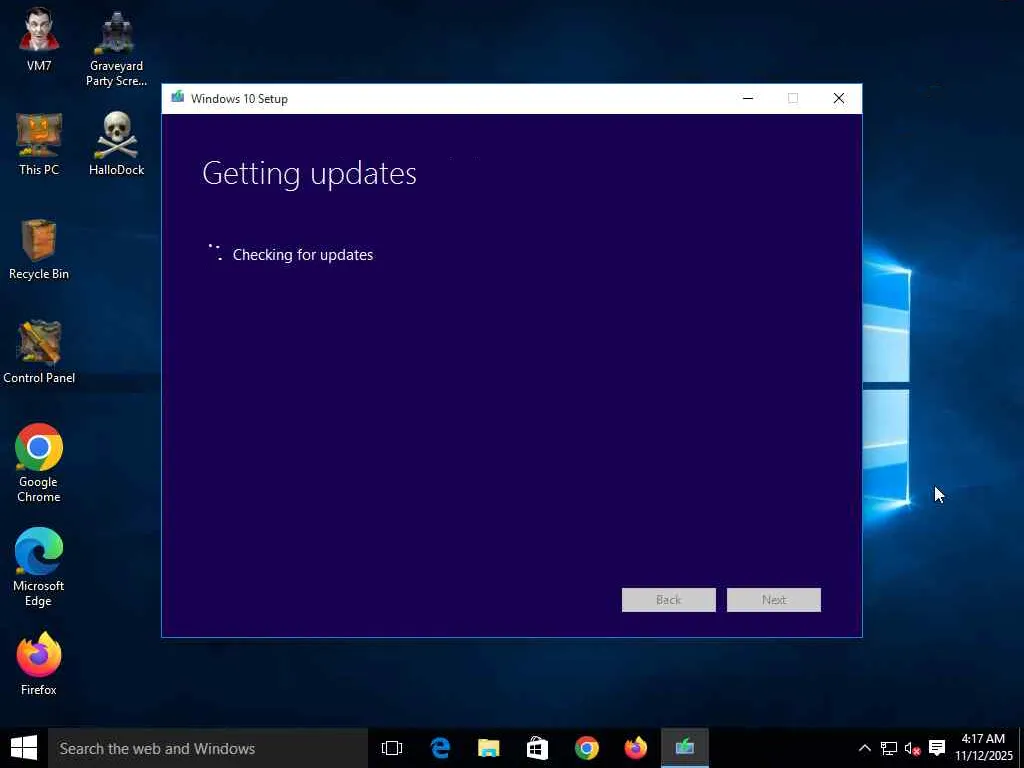Open Microsoft Store from the taskbar

(537, 748)
